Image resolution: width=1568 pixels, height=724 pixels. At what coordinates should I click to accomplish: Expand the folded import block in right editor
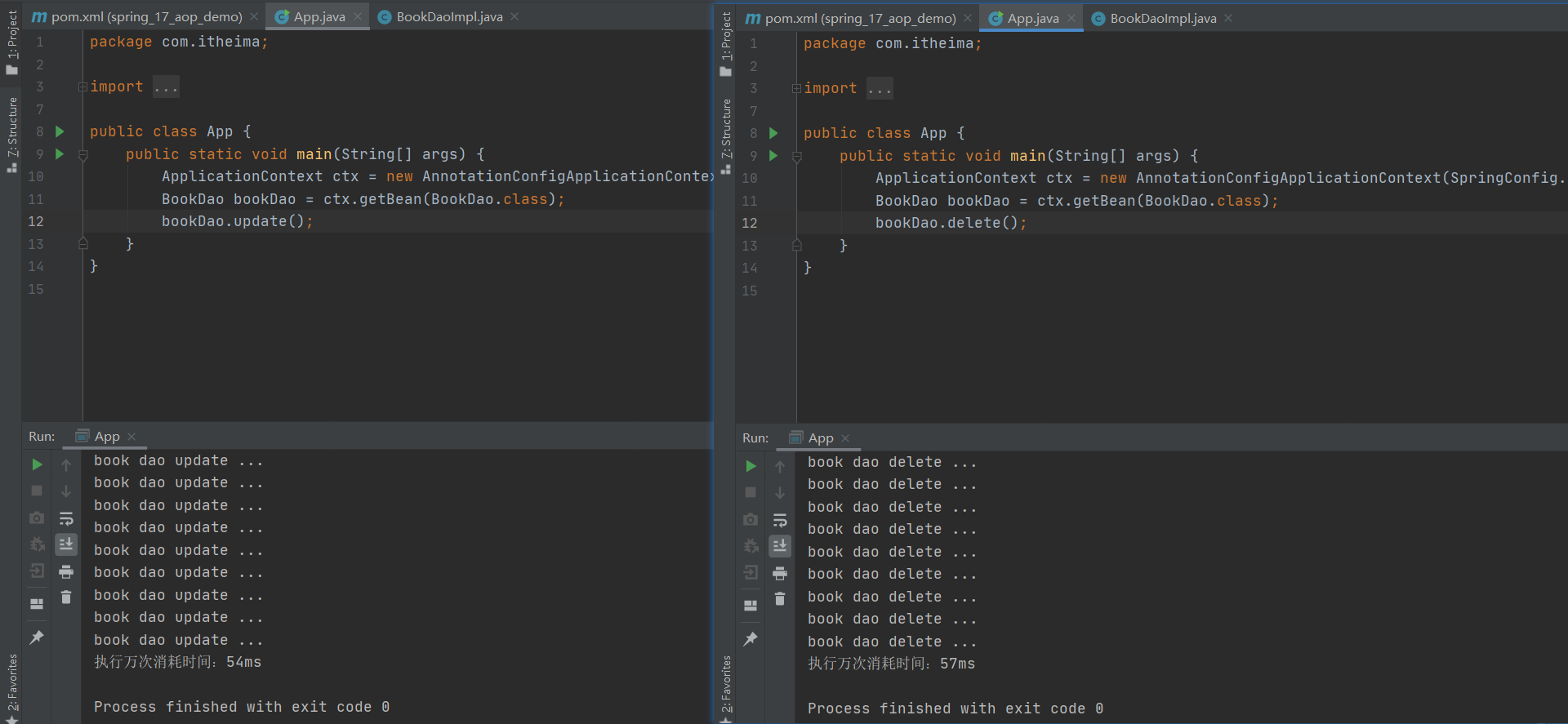click(796, 88)
